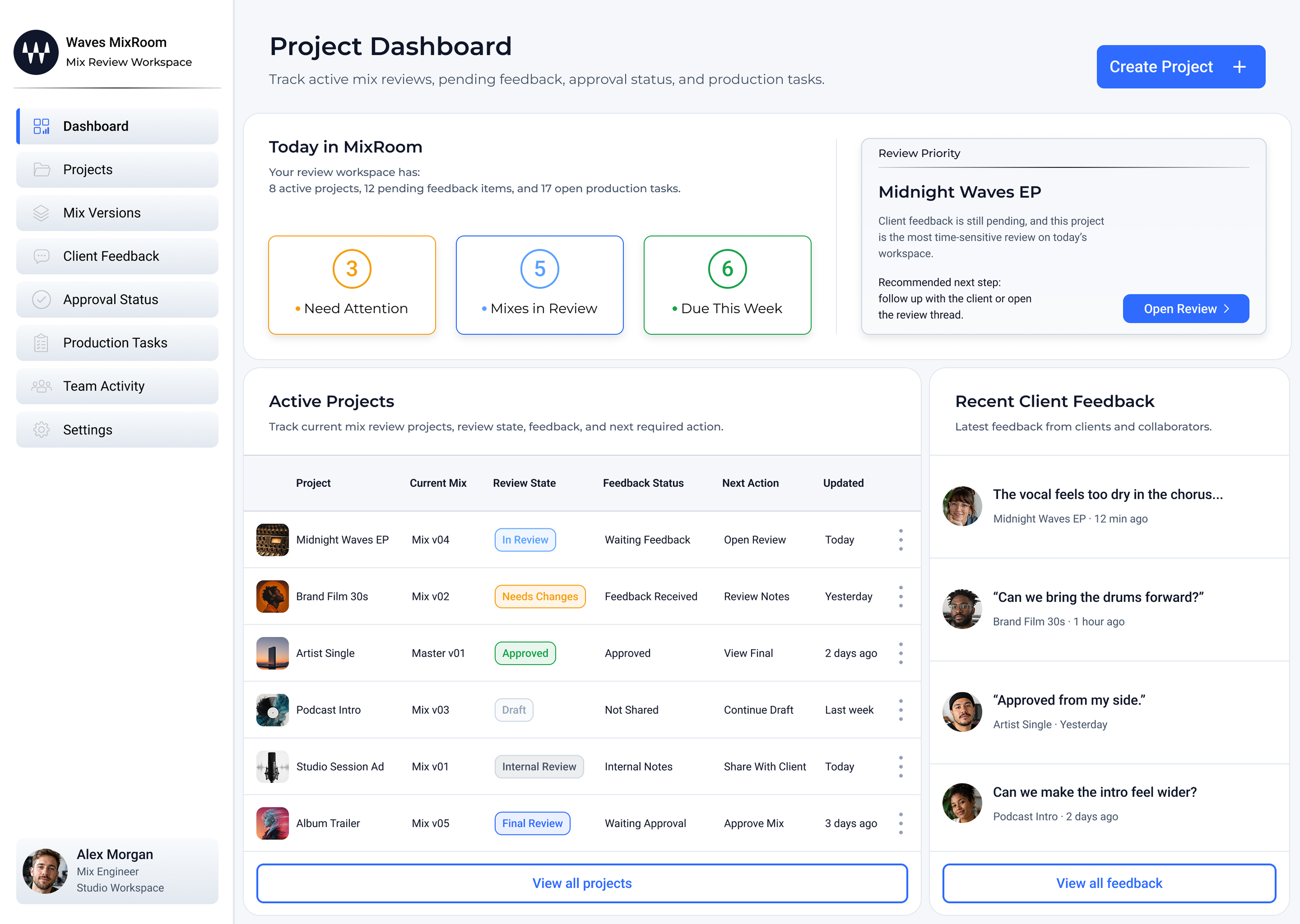Screen dimensions: 1300x924
Task: Click the Artist Single project thumbnail
Action: pyautogui.click(x=273, y=653)
